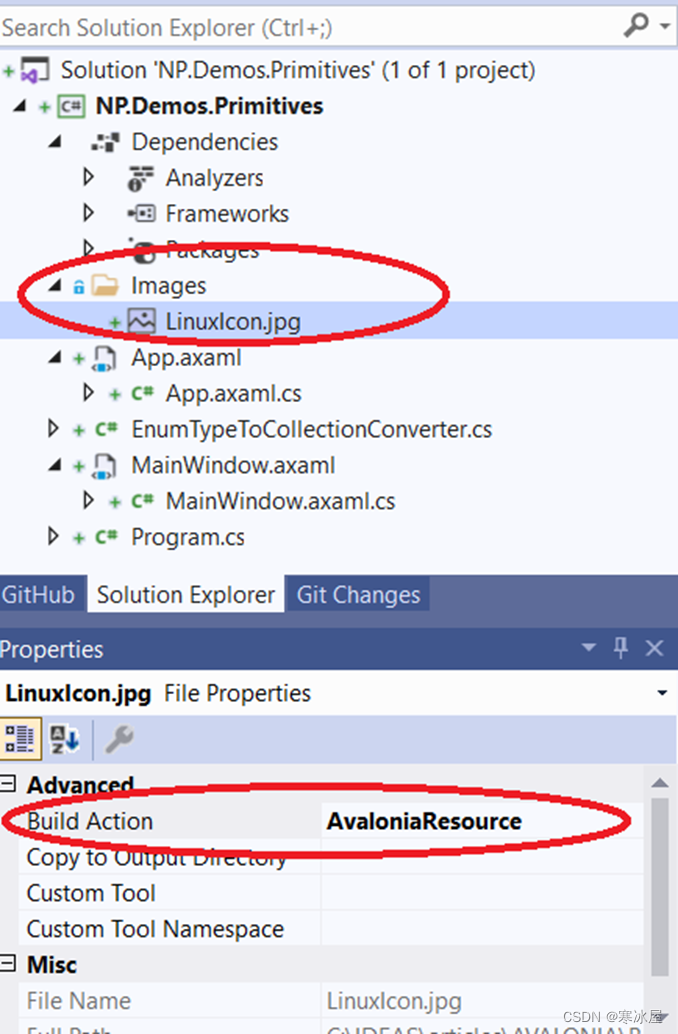Select MainWindow.axaml.cs in Solution Explorer
The width and height of the screenshot is (678, 1034).
point(280,500)
